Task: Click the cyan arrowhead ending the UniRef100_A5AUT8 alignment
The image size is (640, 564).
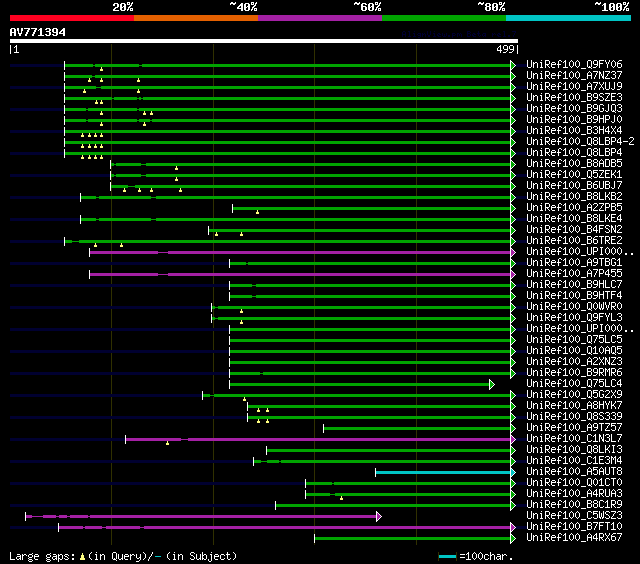Action: pos(513,473)
